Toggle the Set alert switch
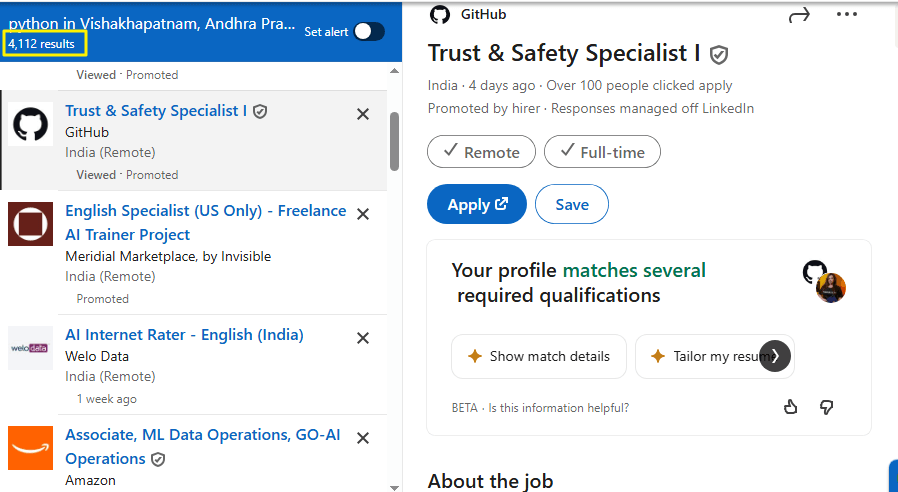Screen dimensions: 898x492 [x=369, y=32]
